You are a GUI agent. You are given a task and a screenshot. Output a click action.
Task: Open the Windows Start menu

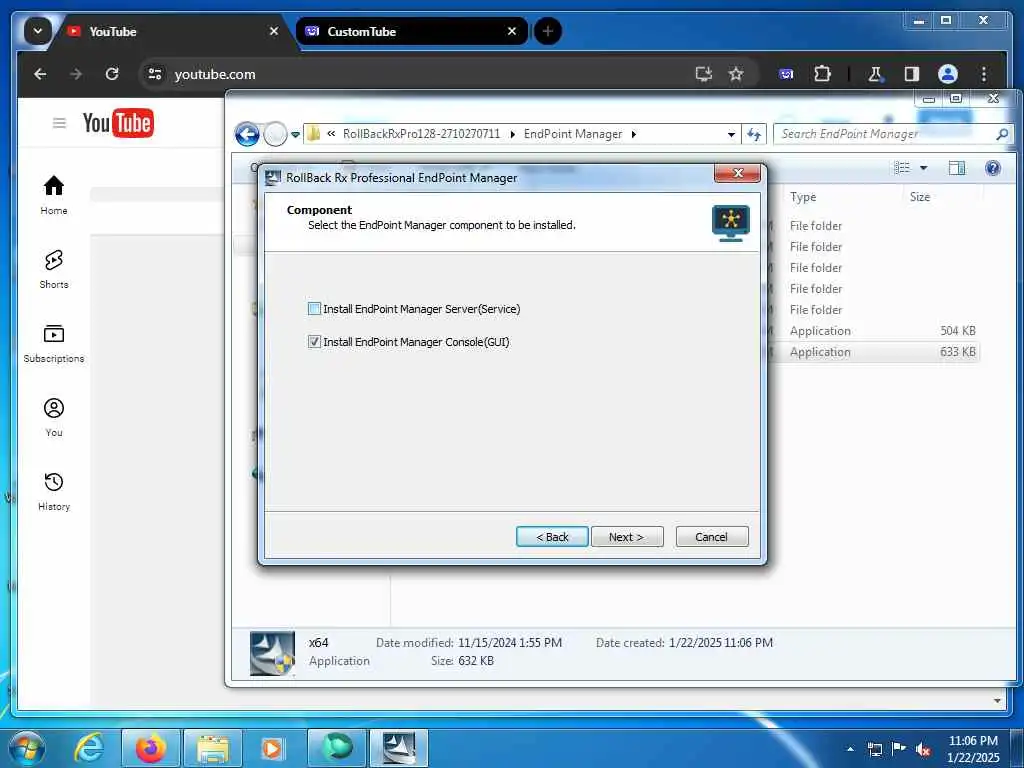(x=27, y=748)
